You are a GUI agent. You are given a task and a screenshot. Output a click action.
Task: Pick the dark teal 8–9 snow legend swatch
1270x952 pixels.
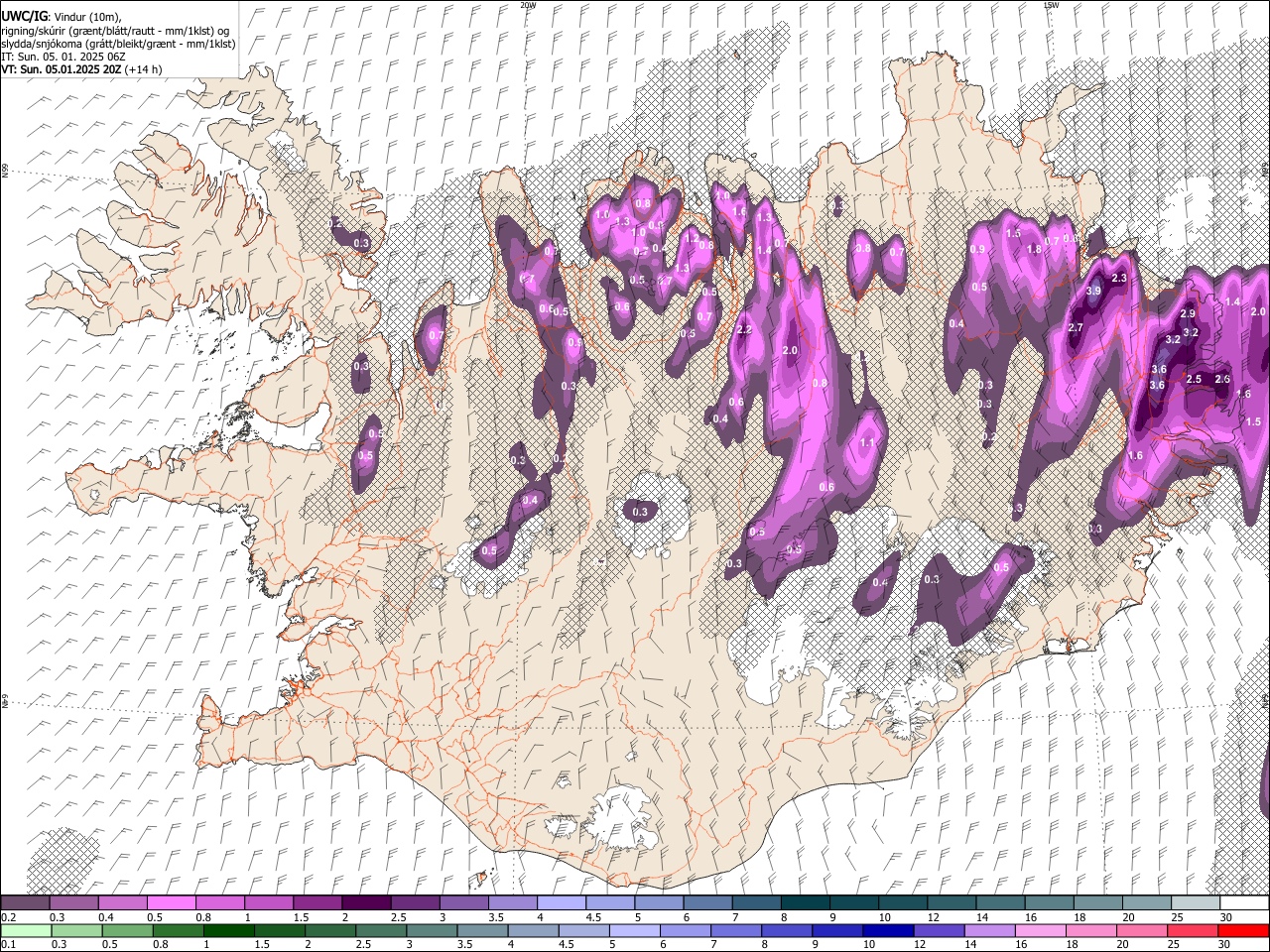[x=806, y=903]
